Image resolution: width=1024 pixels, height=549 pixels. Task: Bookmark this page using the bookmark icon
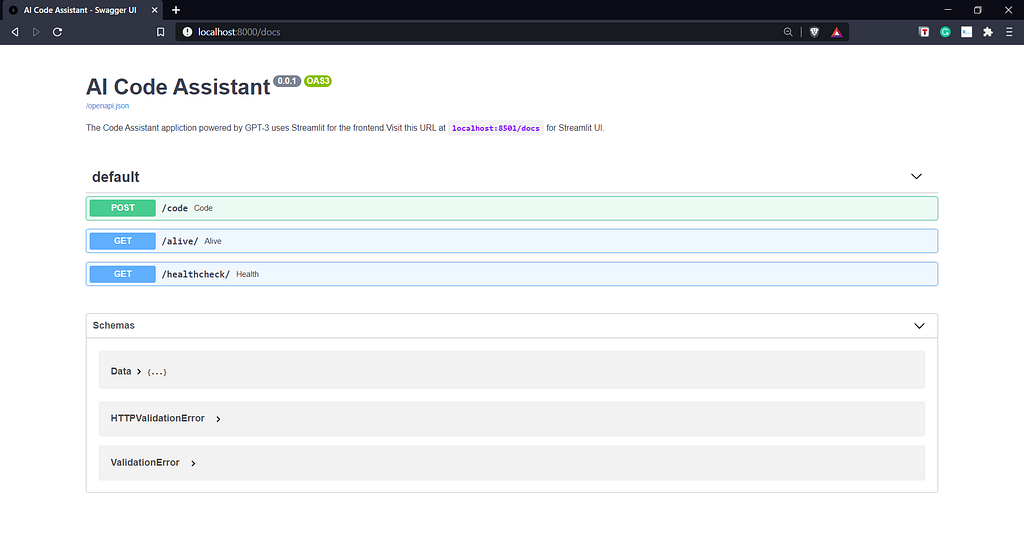click(161, 32)
